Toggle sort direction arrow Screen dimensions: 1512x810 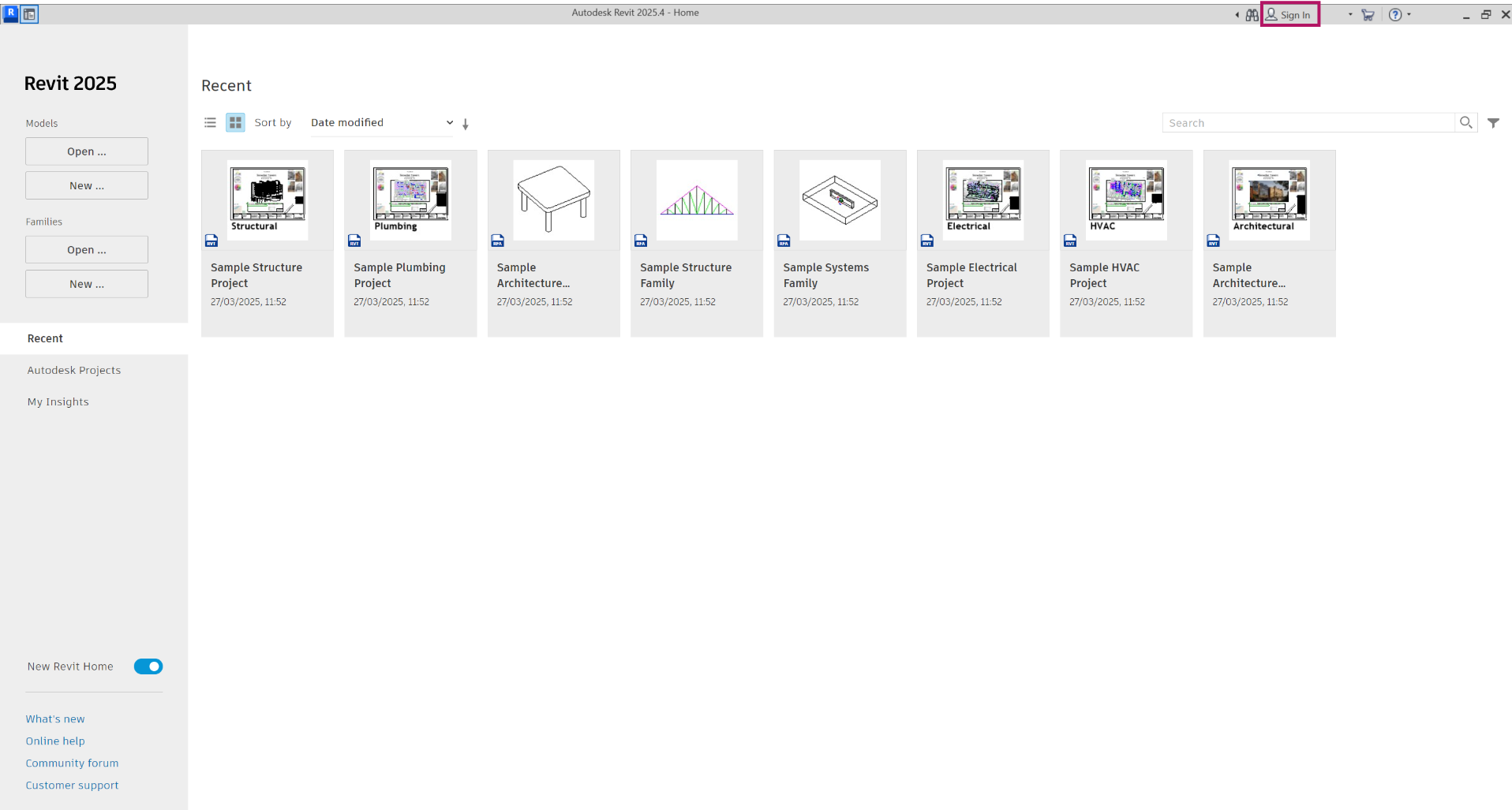[466, 124]
